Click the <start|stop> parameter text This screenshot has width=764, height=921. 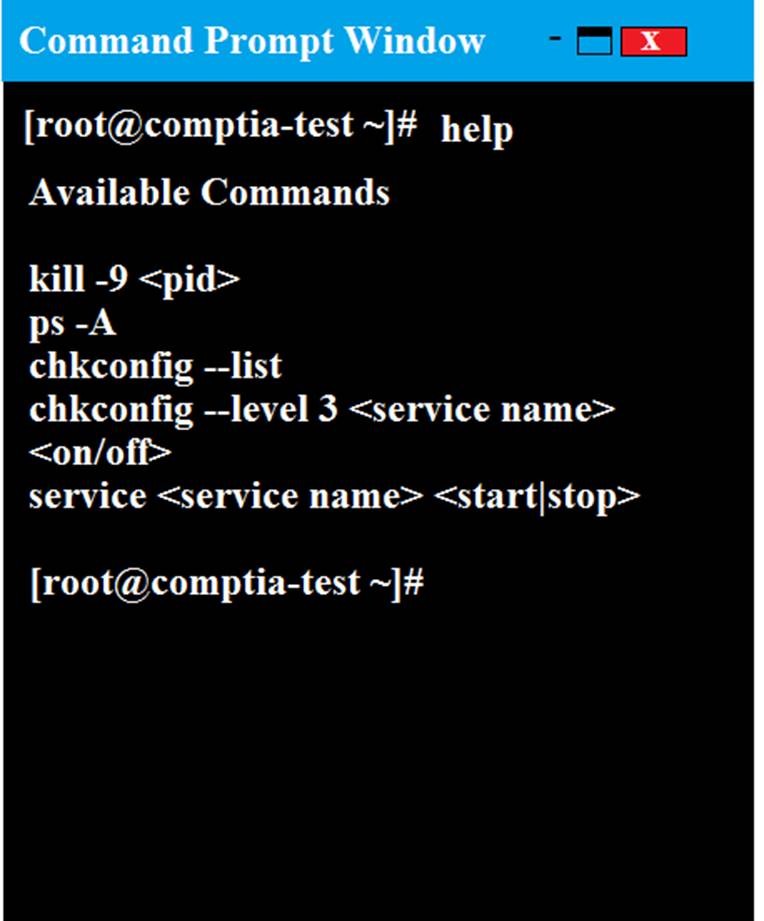coord(537,497)
